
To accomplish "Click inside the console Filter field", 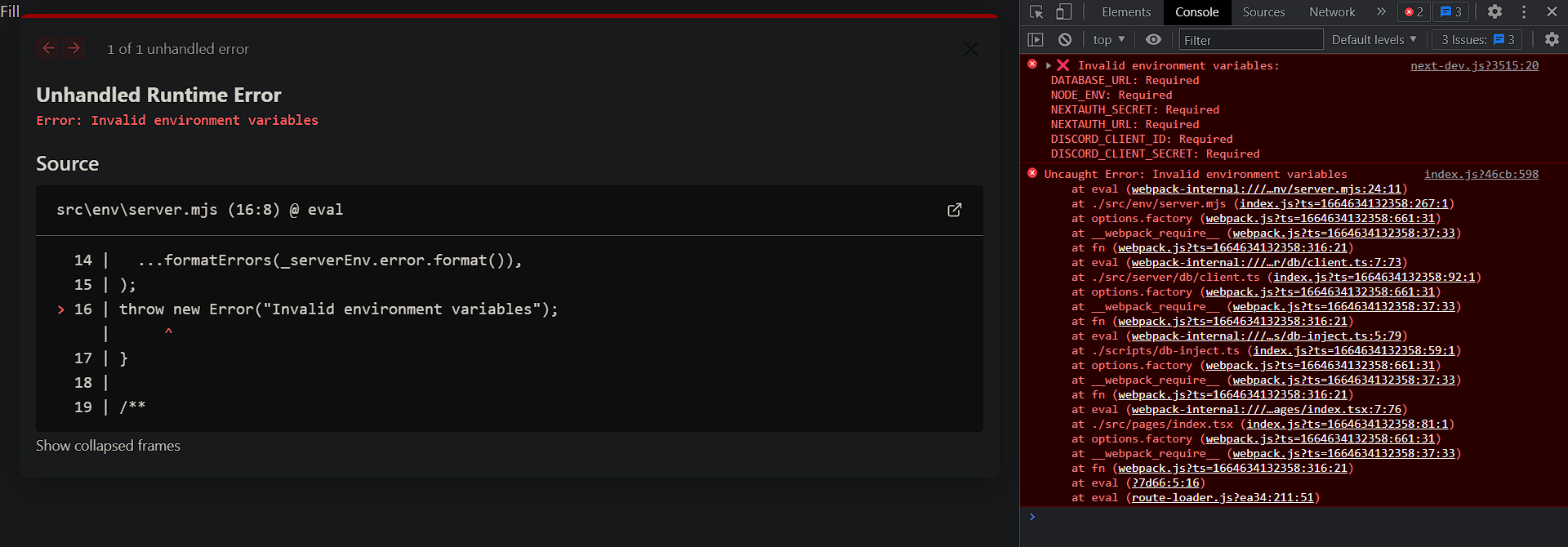I will pos(1249,39).
